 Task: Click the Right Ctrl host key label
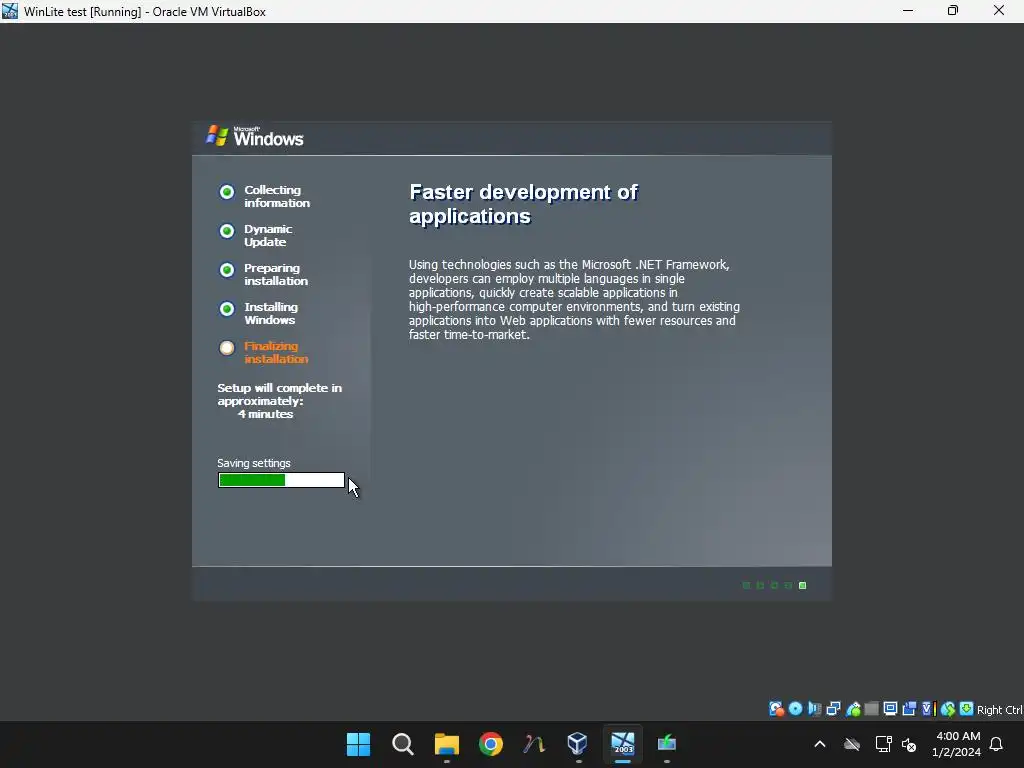coord(999,710)
